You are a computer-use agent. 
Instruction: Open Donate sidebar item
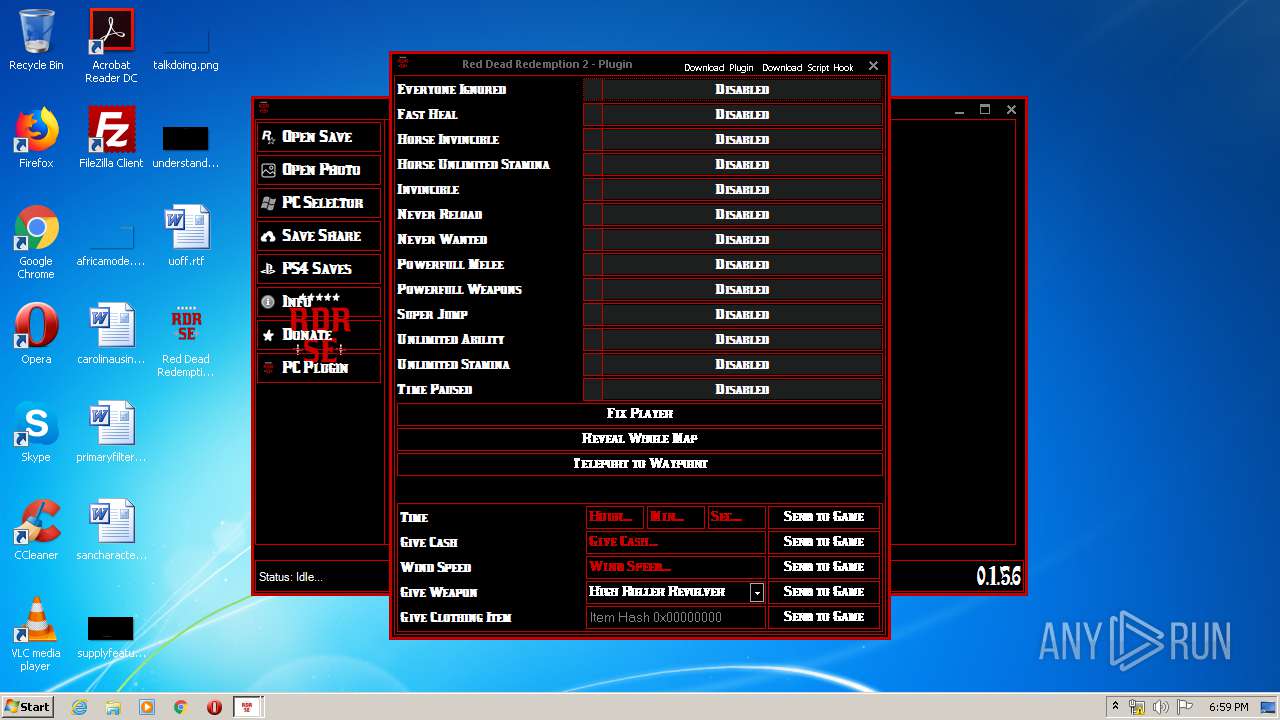[x=319, y=334]
